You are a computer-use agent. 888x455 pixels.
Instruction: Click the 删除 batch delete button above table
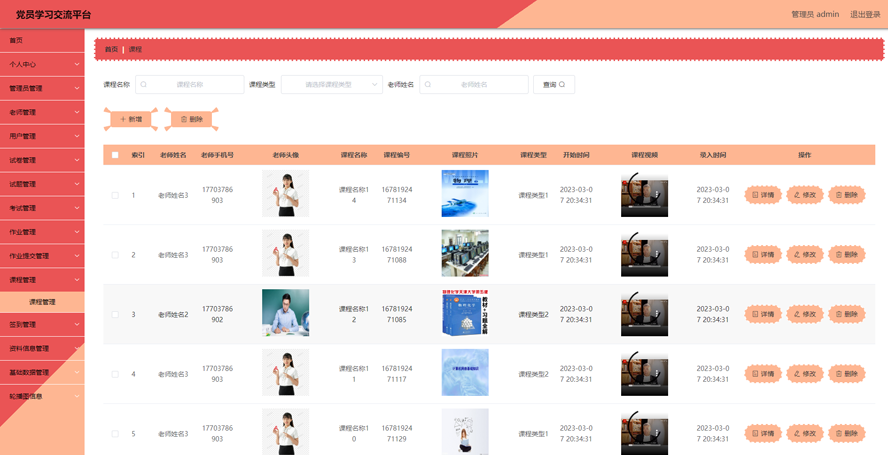[191, 120]
